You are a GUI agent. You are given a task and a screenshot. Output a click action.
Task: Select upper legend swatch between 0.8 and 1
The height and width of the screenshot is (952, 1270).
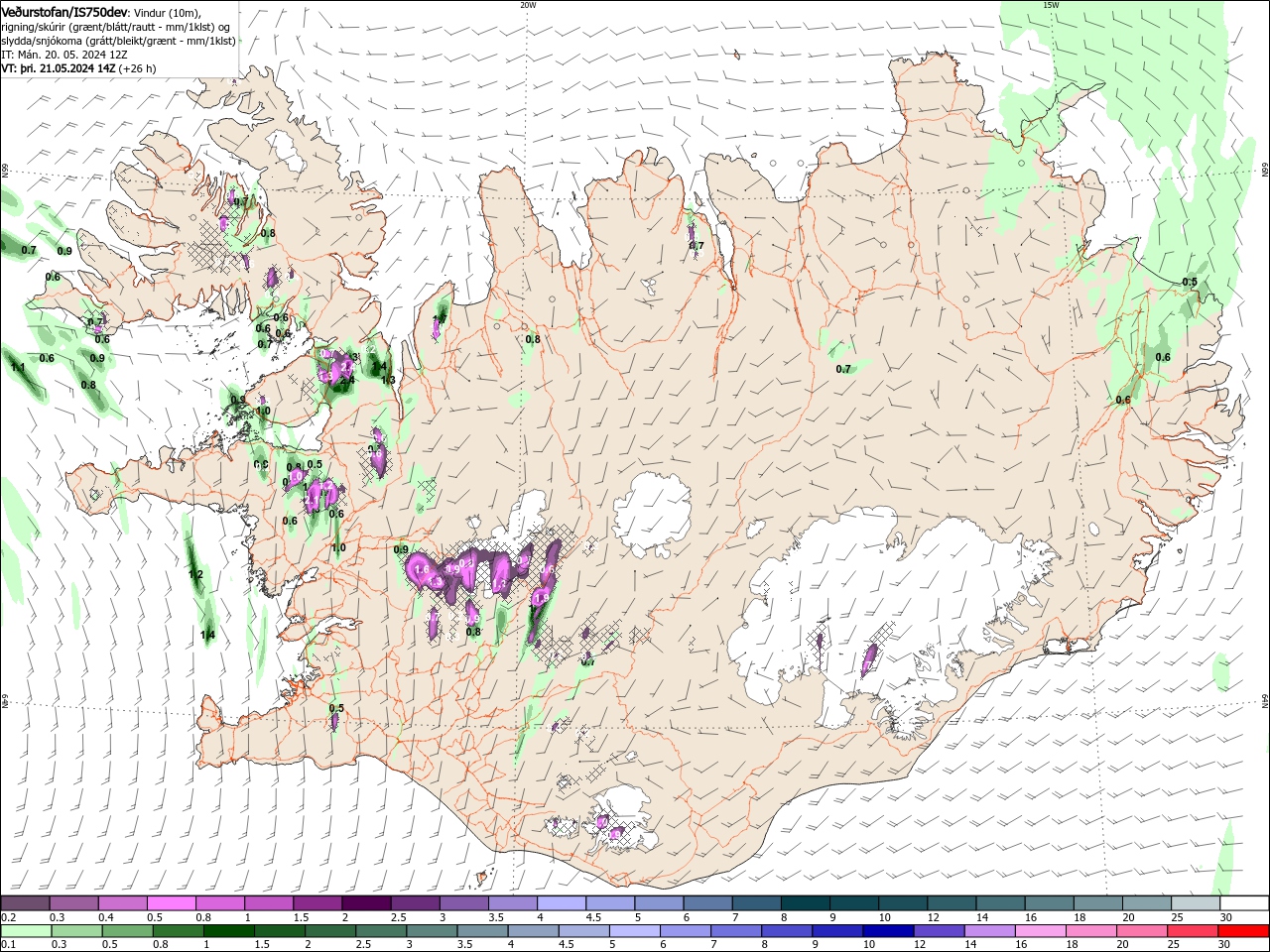coord(219,903)
